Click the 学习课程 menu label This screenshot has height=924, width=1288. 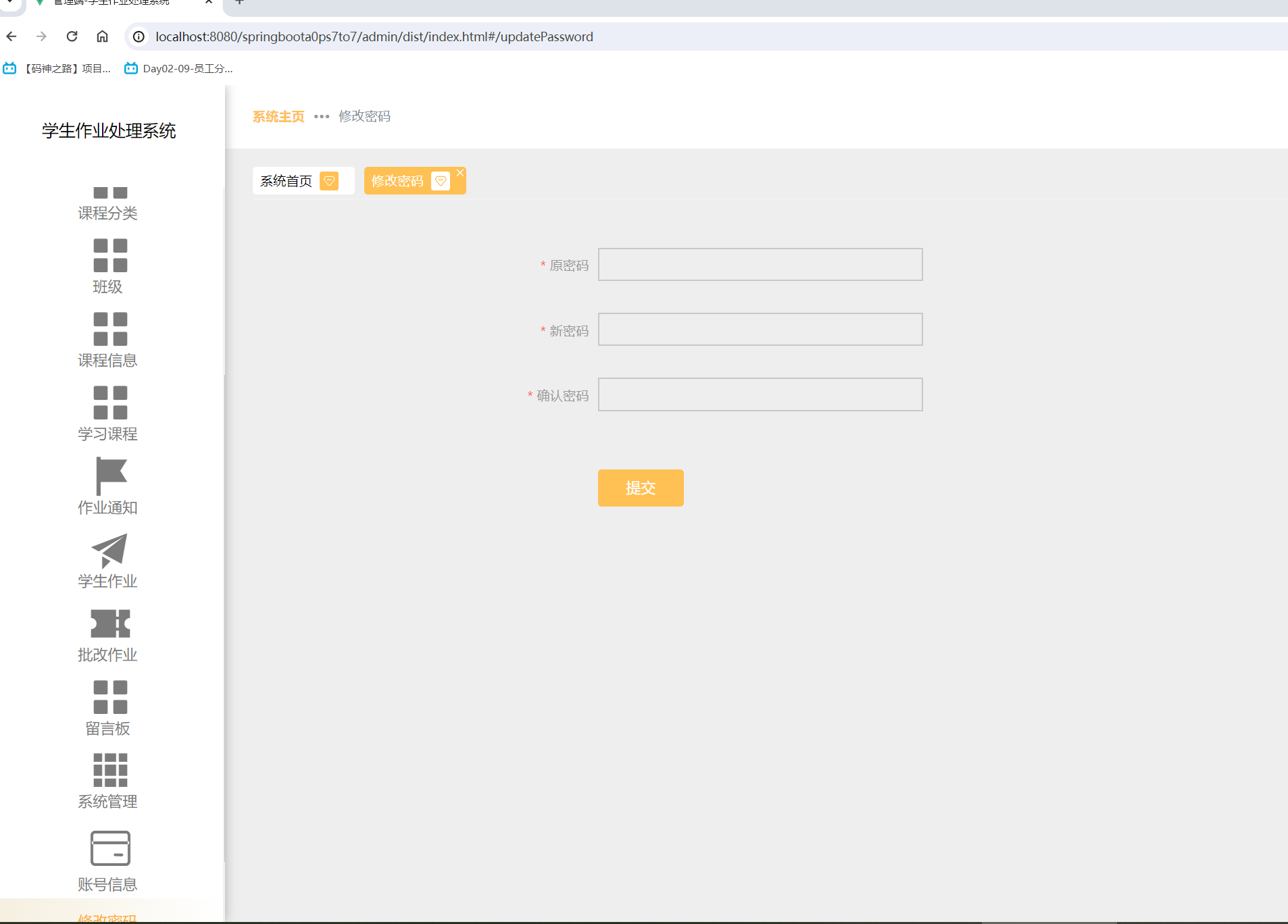tap(107, 434)
